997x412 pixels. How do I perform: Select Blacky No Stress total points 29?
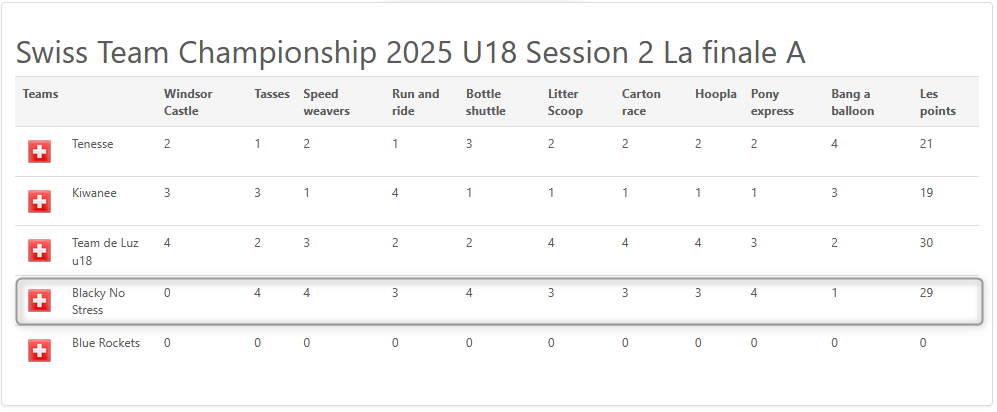tap(926, 293)
